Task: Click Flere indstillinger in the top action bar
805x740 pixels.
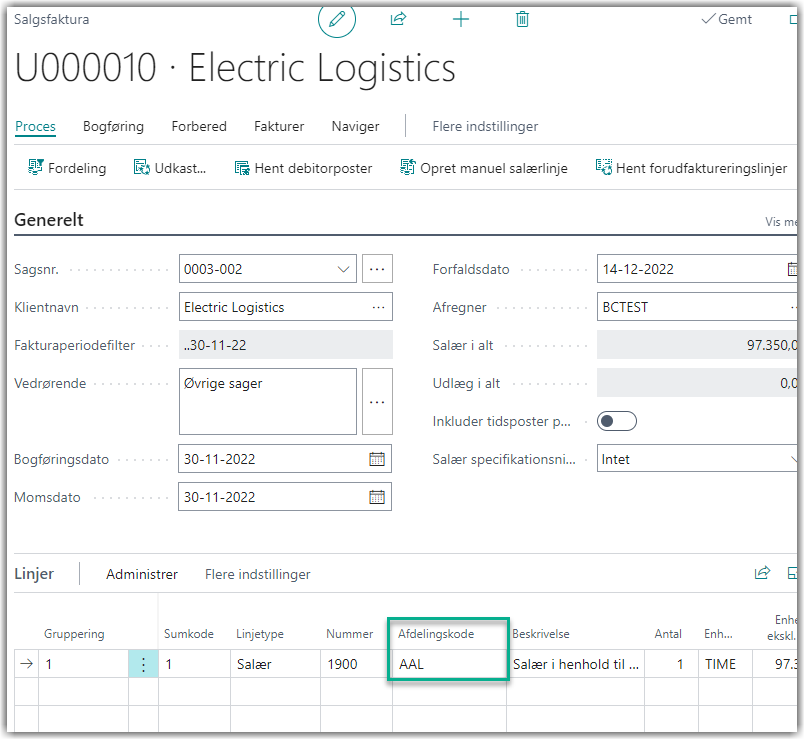Action: pyautogui.click(x=485, y=126)
